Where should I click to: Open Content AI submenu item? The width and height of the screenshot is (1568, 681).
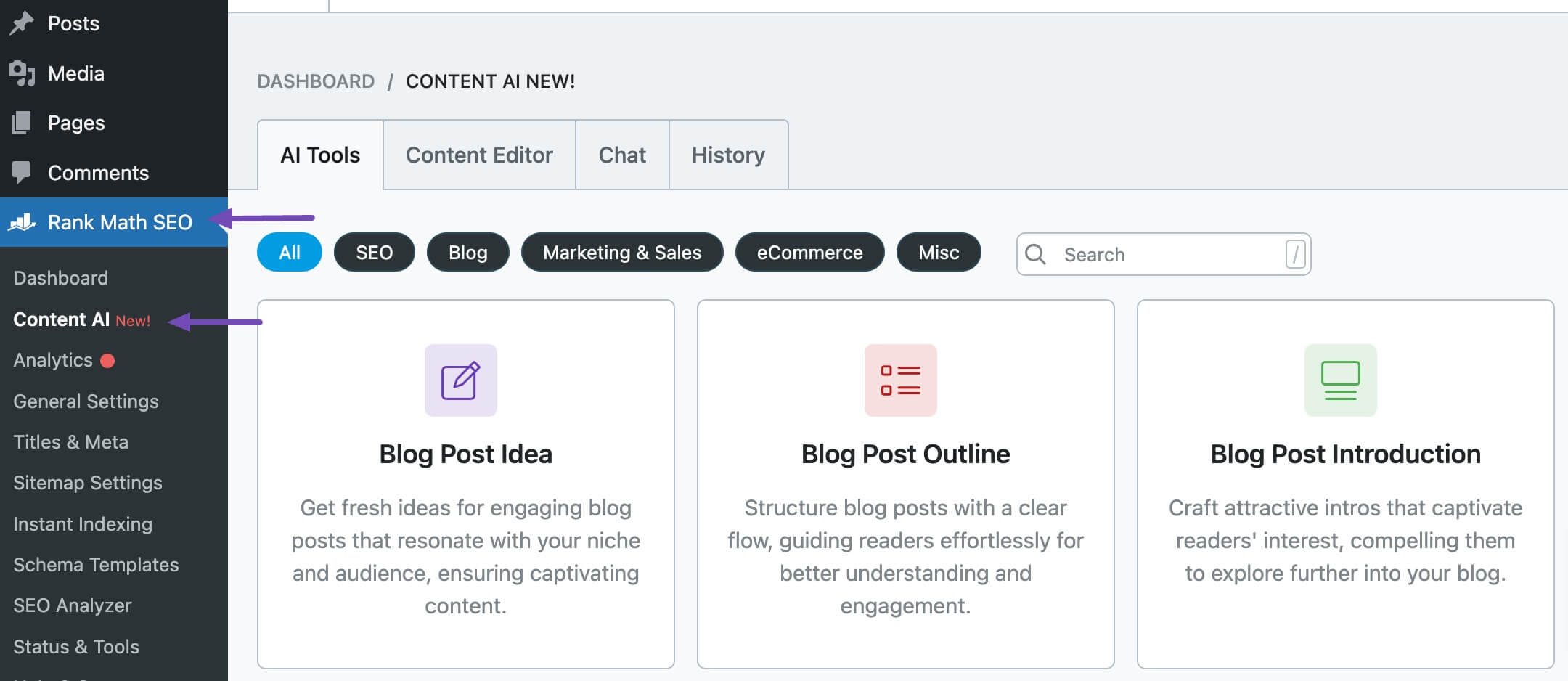coord(62,319)
